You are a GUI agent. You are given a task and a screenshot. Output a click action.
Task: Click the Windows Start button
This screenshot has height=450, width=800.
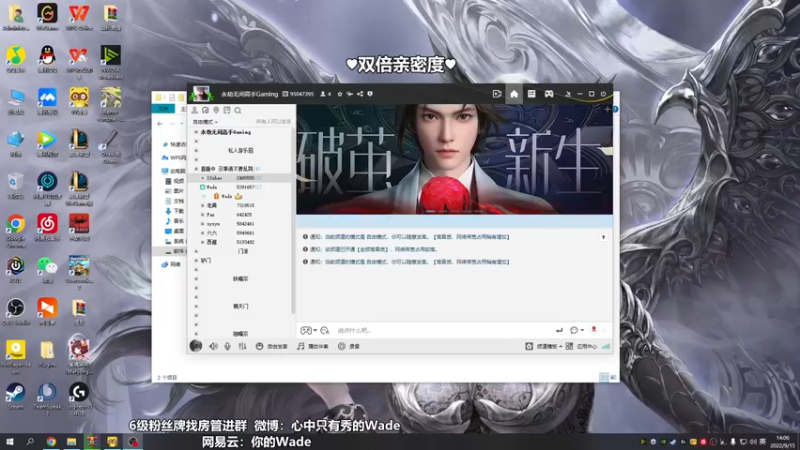click(10, 442)
